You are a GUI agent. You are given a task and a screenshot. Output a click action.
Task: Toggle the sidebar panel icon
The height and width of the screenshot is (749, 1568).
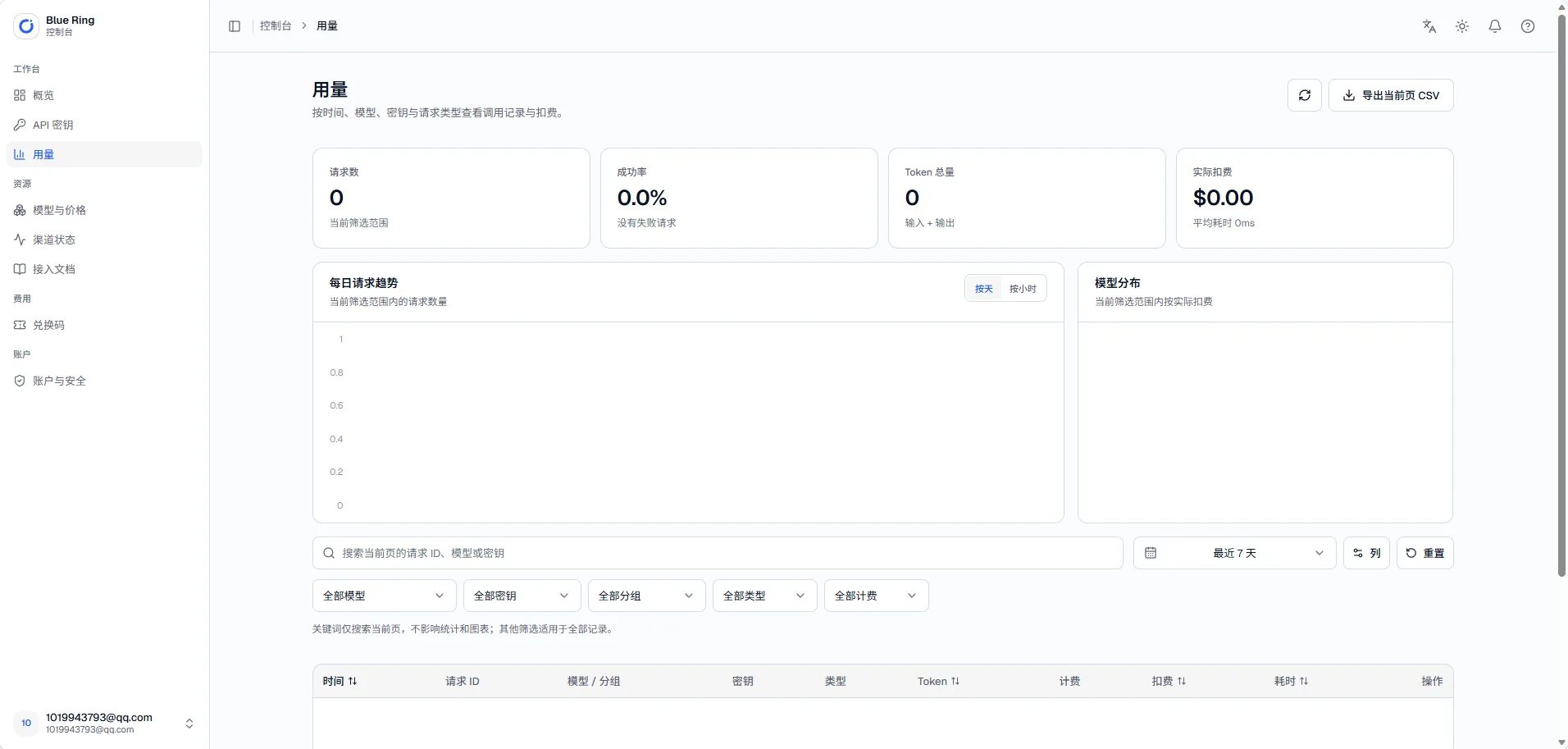click(235, 26)
